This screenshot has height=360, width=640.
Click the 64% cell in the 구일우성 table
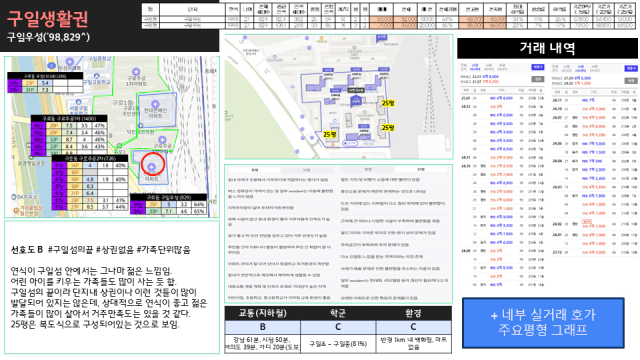tap(199, 204)
